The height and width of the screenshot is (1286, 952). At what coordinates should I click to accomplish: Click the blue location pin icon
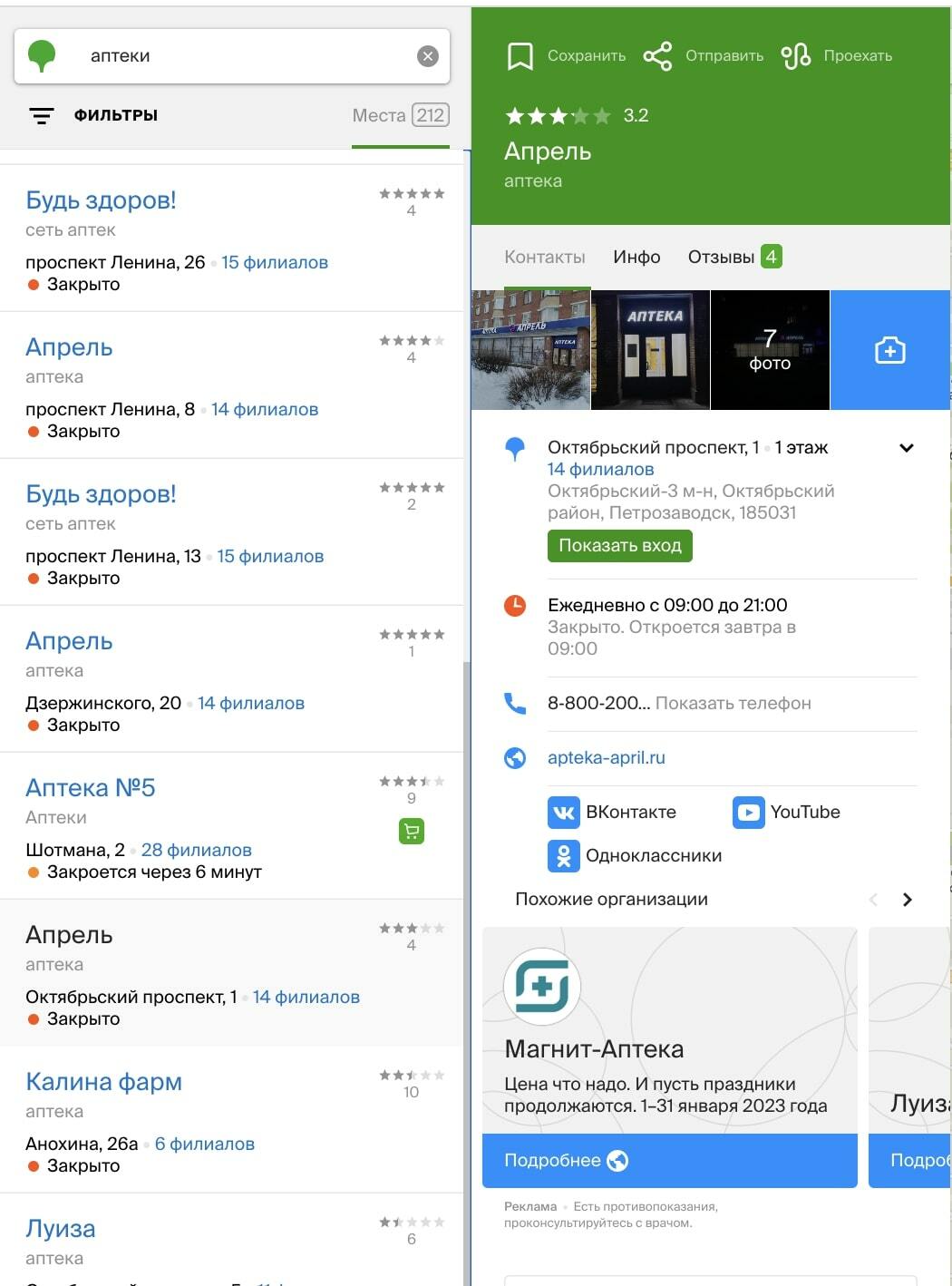click(x=515, y=448)
